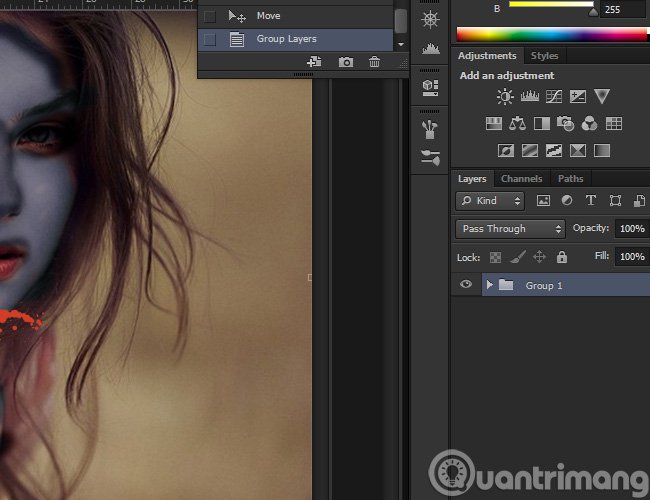Toggle lock position

(539, 257)
